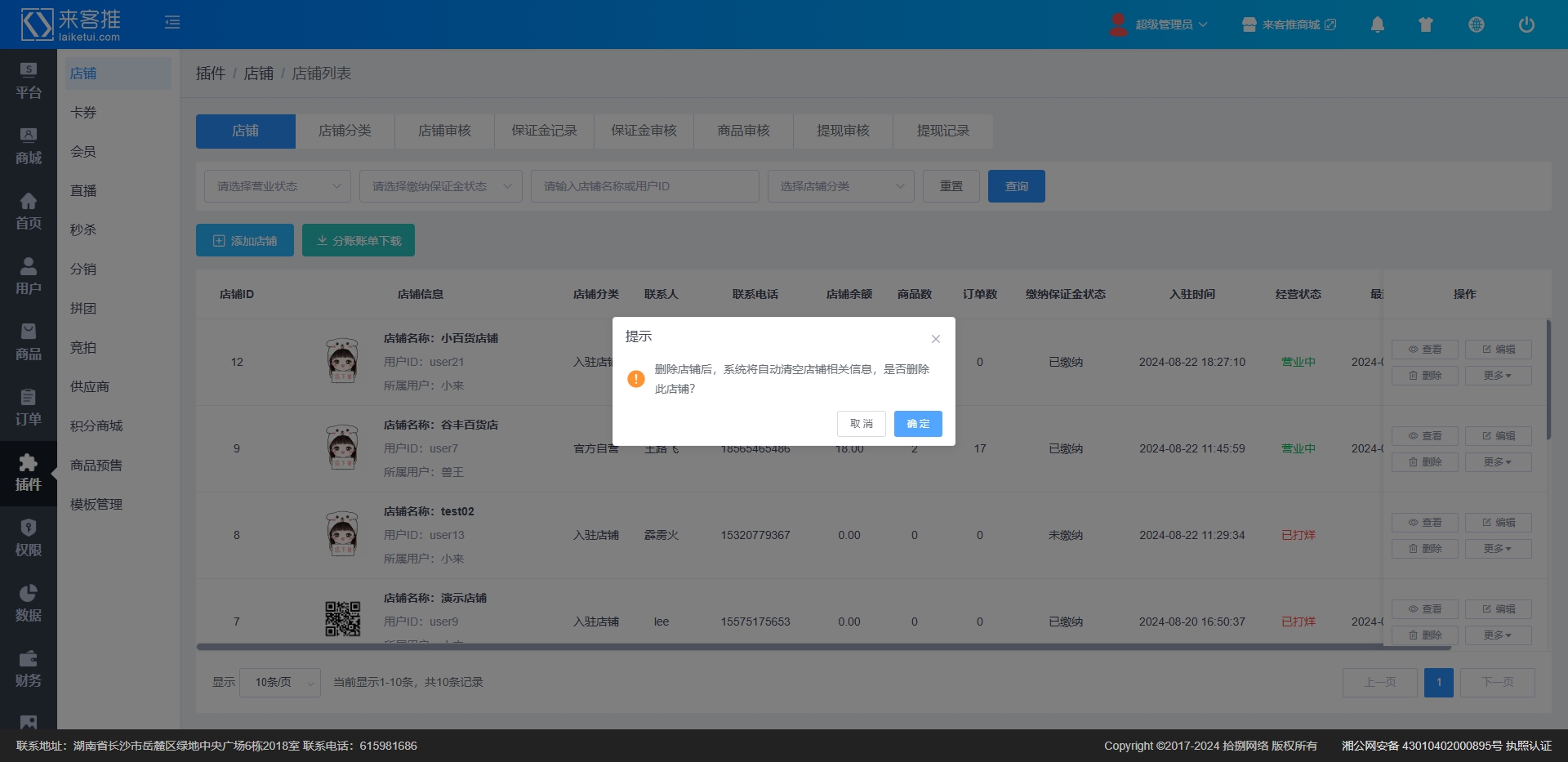Cancel deletion with the 取消 button

tap(861, 424)
